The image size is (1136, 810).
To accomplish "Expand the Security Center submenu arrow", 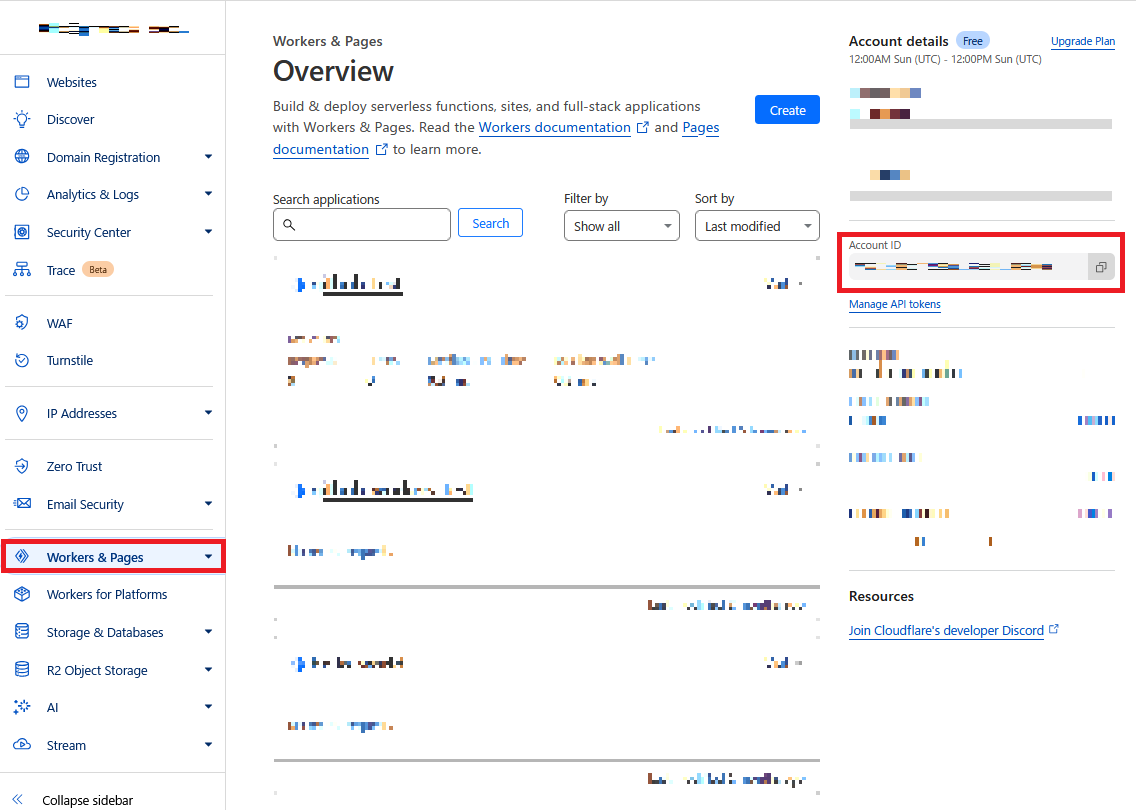I will [209, 232].
